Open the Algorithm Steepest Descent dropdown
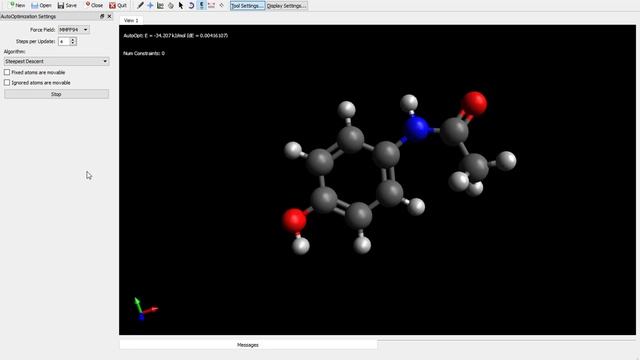Viewport: 640px width, 360px height. click(x=56, y=61)
